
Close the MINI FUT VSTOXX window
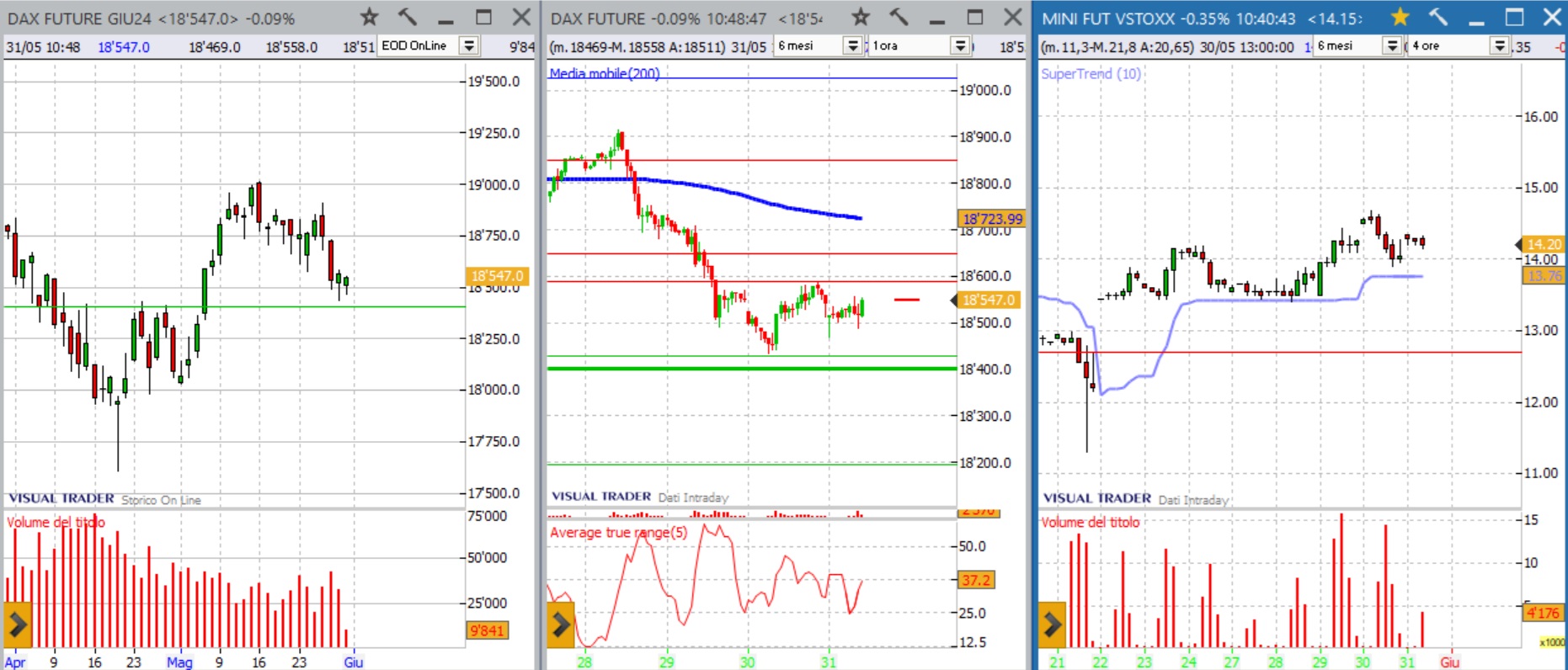tap(1552, 17)
